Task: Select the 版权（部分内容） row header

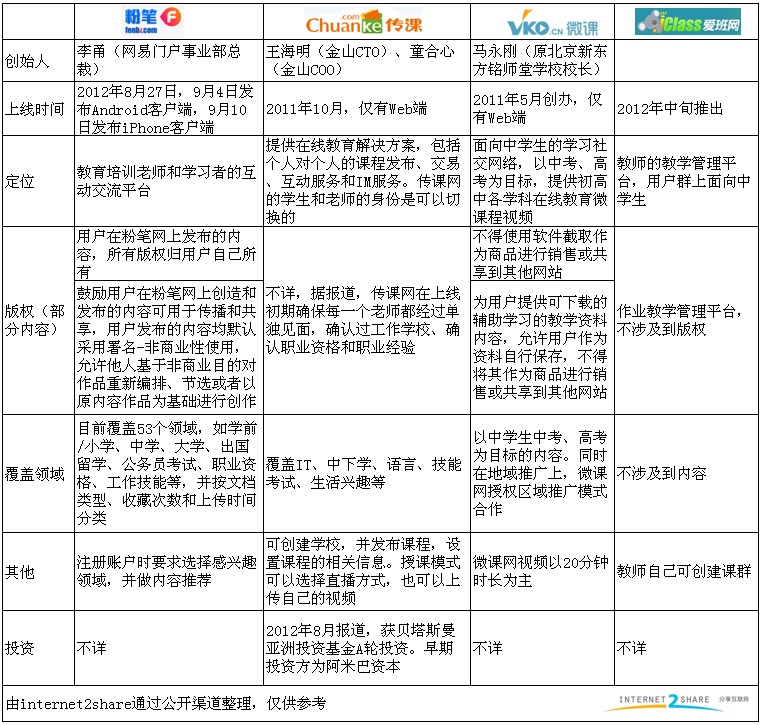Action: [x=38, y=320]
